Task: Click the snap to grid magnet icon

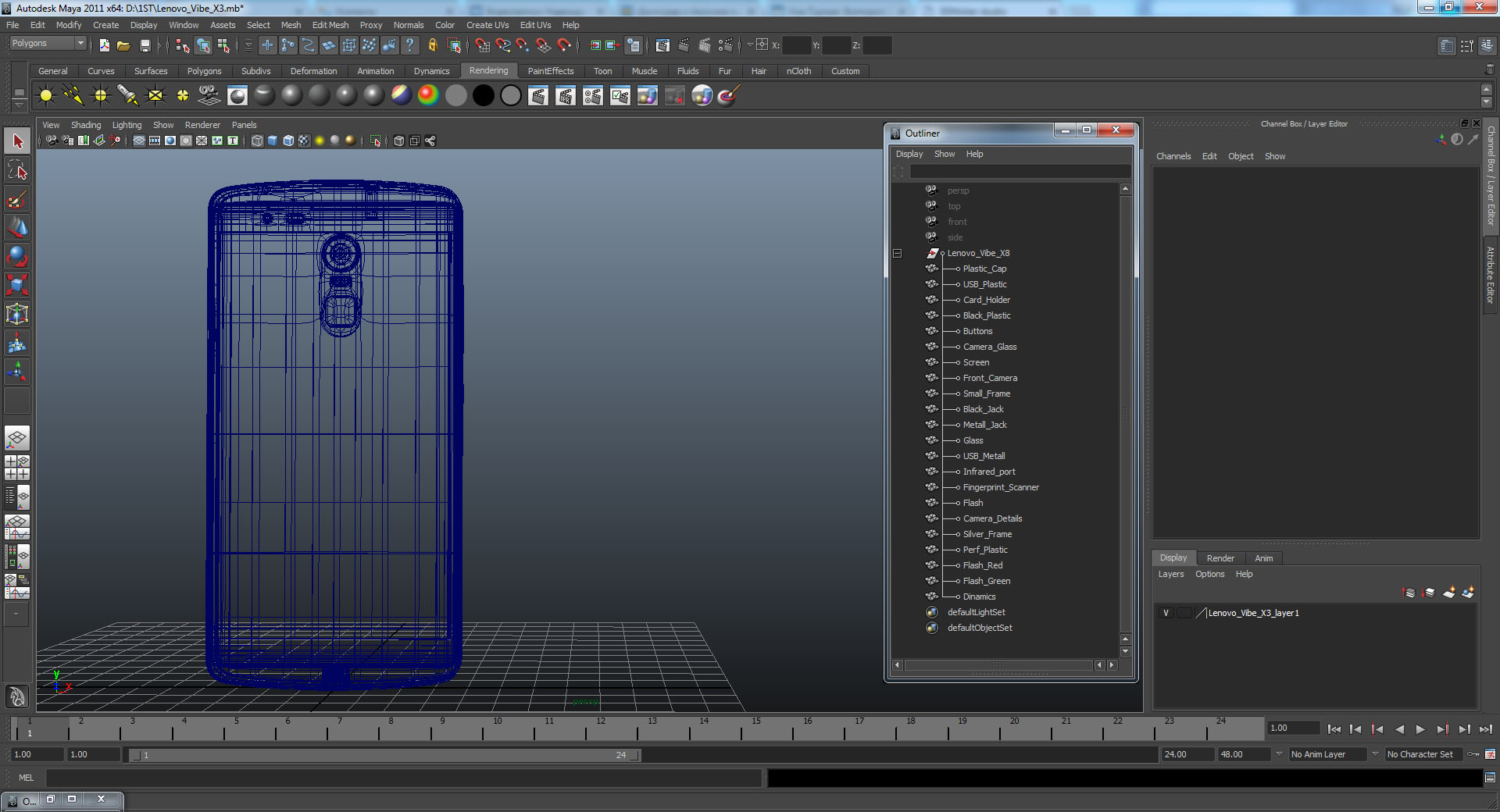Action: pos(483,45)
